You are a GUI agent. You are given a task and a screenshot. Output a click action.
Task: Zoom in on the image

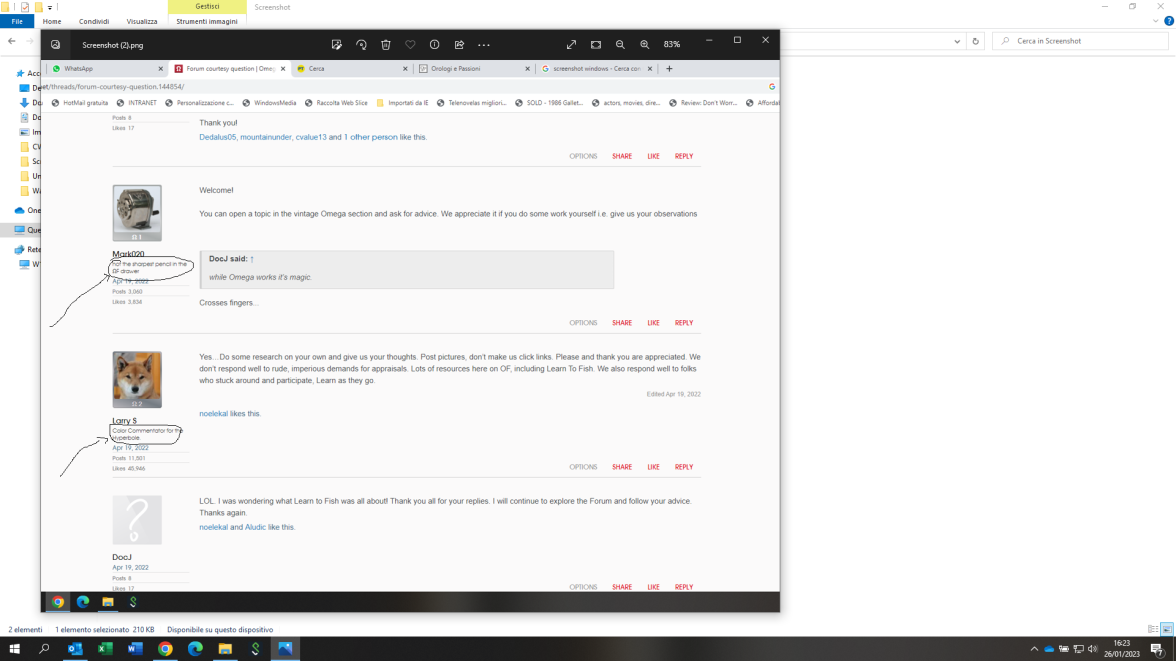click(644, 44)
